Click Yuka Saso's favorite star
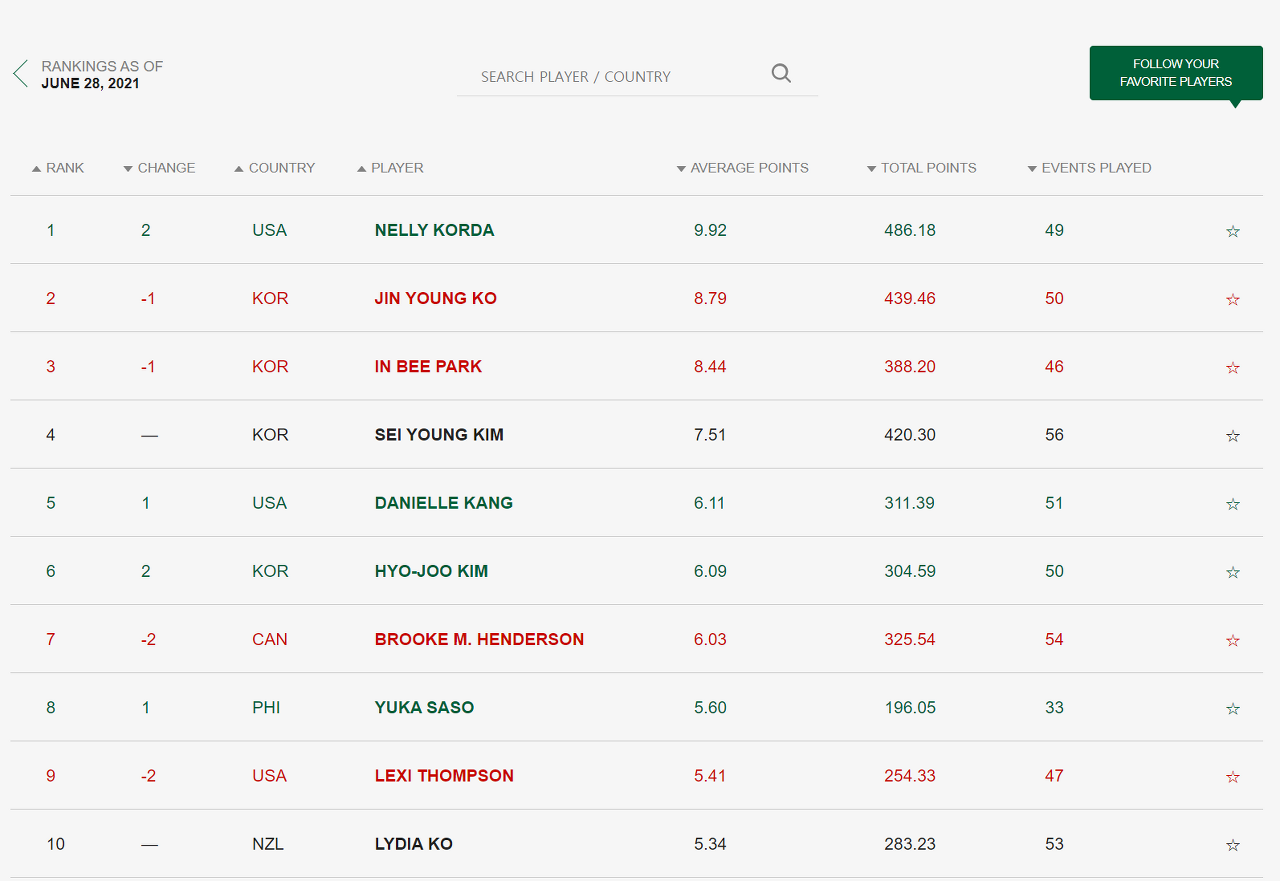Screen dimensions: 1280x881 pyautogui.click(x=1232, y=708)
